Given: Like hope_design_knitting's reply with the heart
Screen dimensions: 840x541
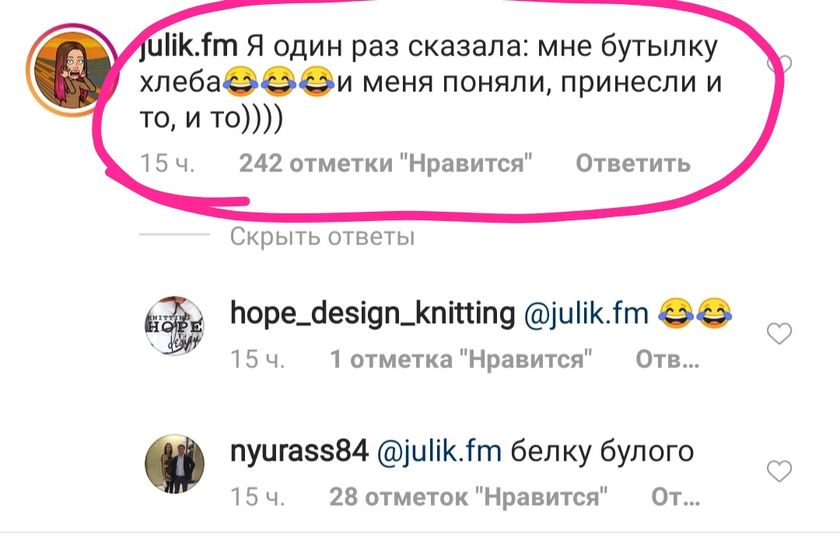Looking at the screenshot, I should pyautogui.click(x=779, y=334).
